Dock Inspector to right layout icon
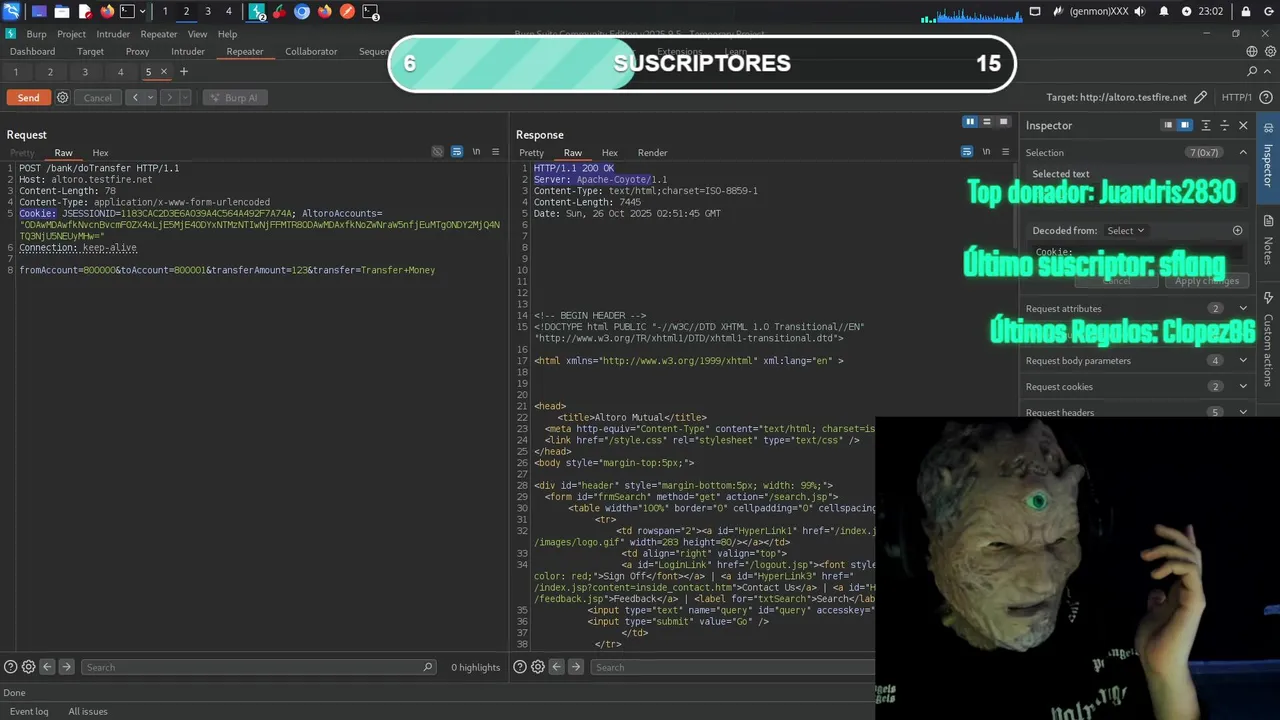The height and width of the screenshot is (720, 1280). tap(1185, 126)
